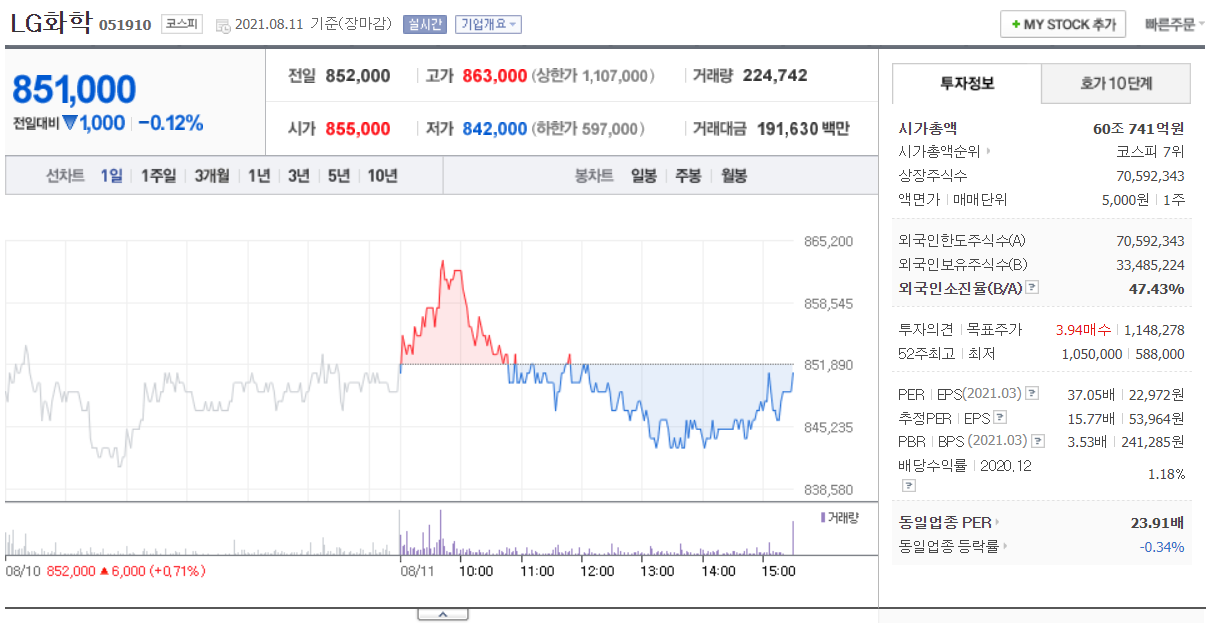This screenshot has width=1211, height=623.
Task: Expand the 빠른주문 dropdown
Action: tap(1174, 24)
